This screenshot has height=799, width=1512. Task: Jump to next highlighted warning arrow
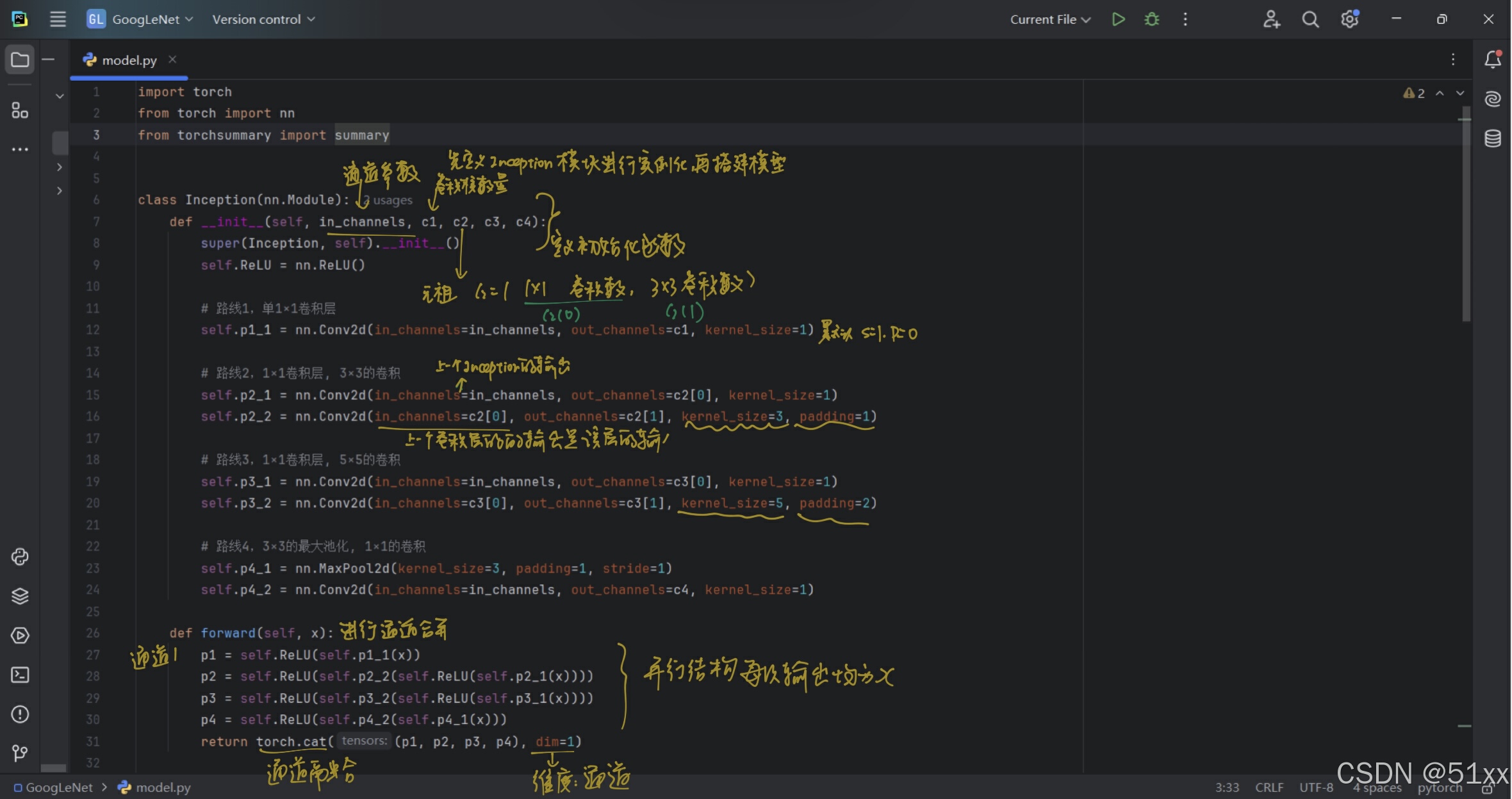(x=1460, y=93)
